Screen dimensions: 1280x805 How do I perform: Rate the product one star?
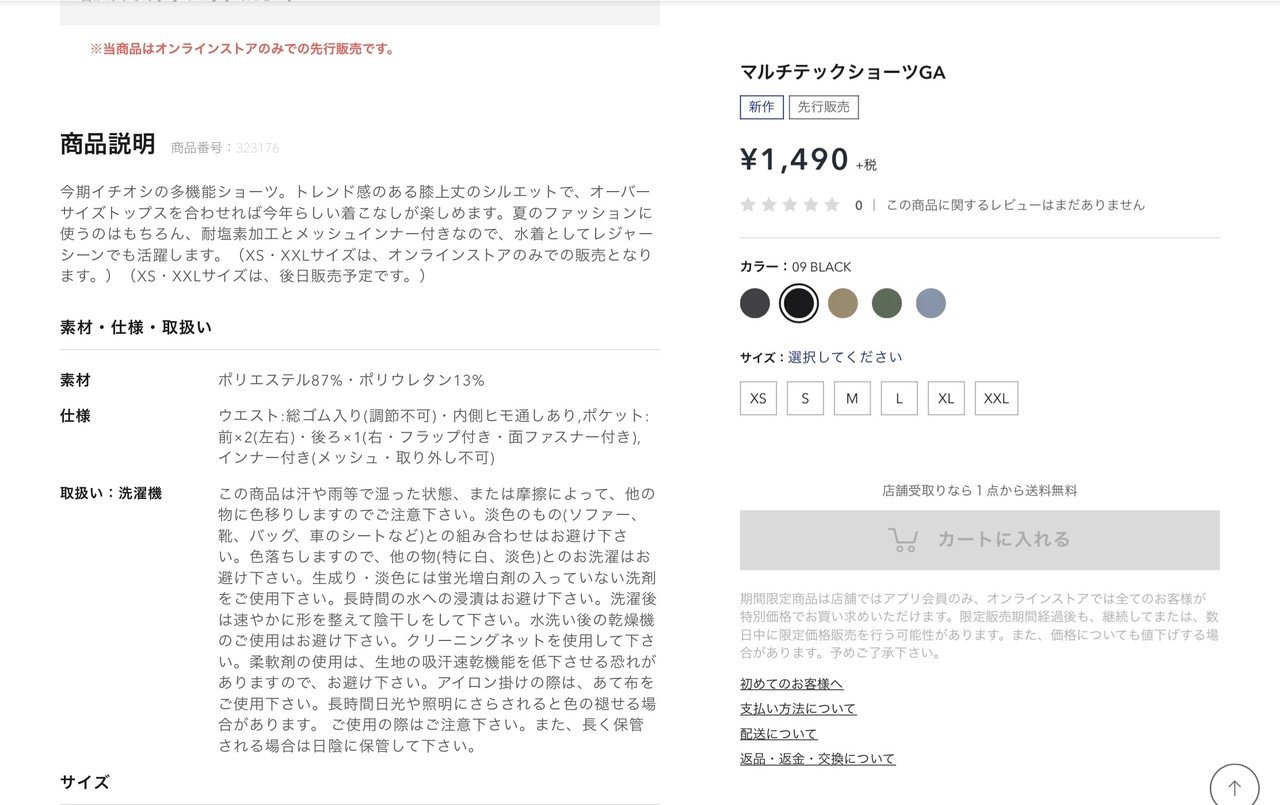tap(748, 205)
